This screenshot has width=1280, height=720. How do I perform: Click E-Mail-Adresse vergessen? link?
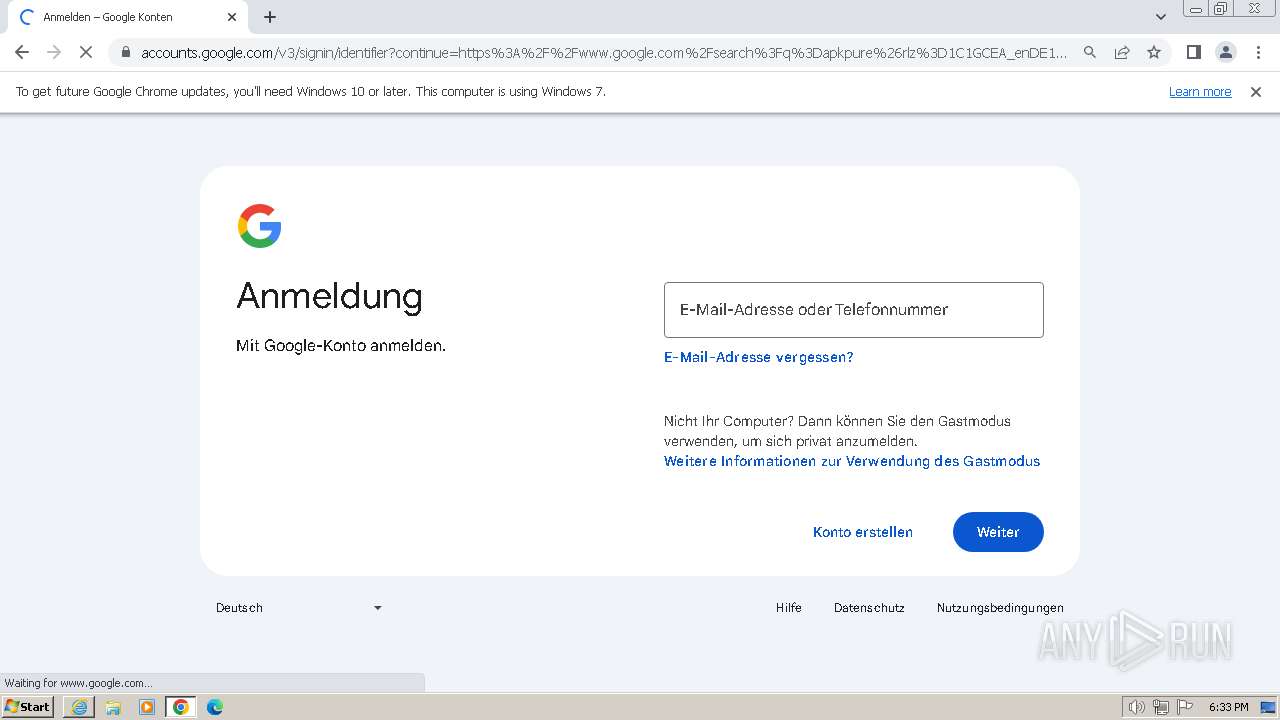tap(759, 357)
